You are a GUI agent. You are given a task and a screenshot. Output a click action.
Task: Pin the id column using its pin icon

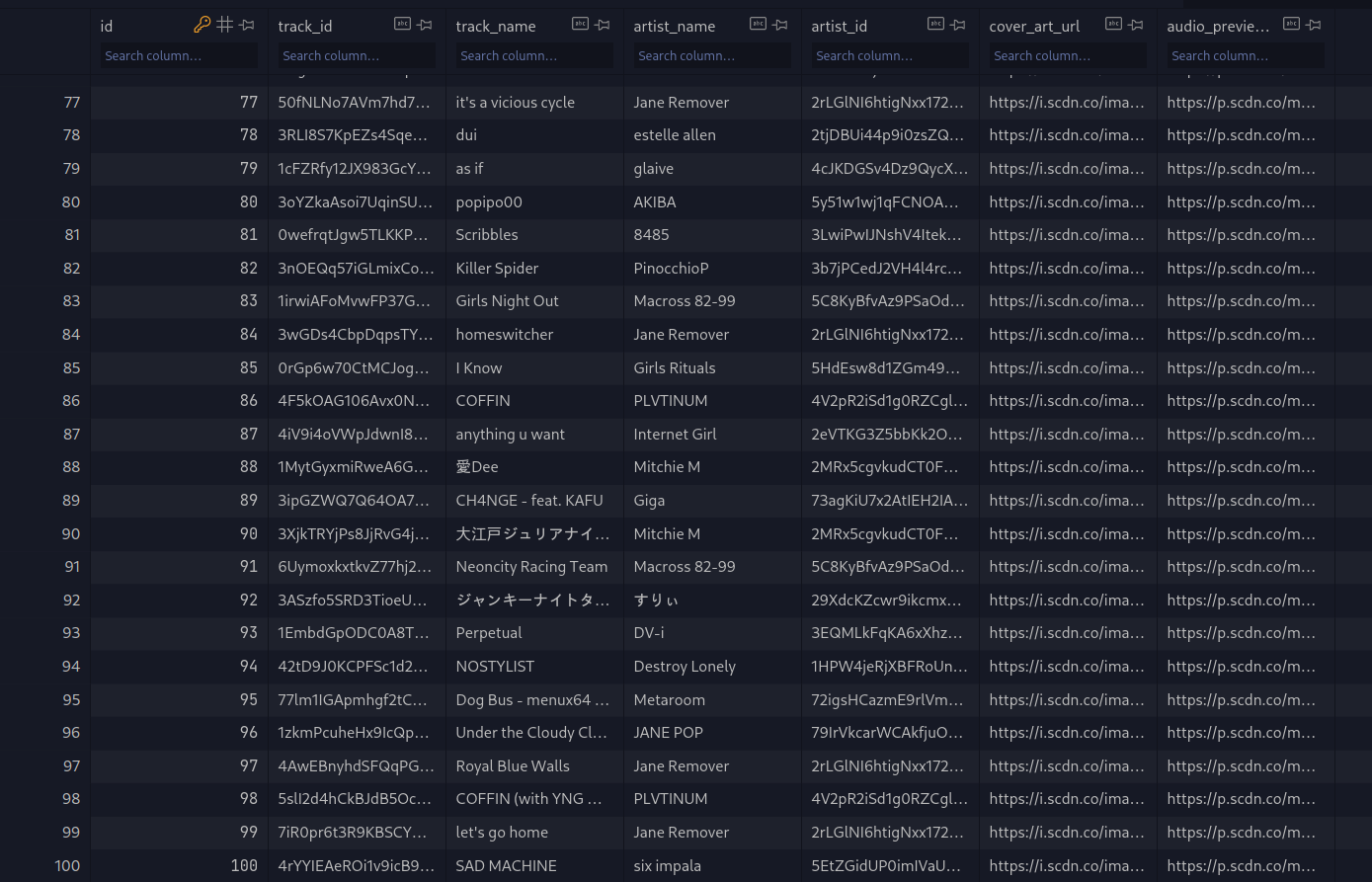[247, 25]
